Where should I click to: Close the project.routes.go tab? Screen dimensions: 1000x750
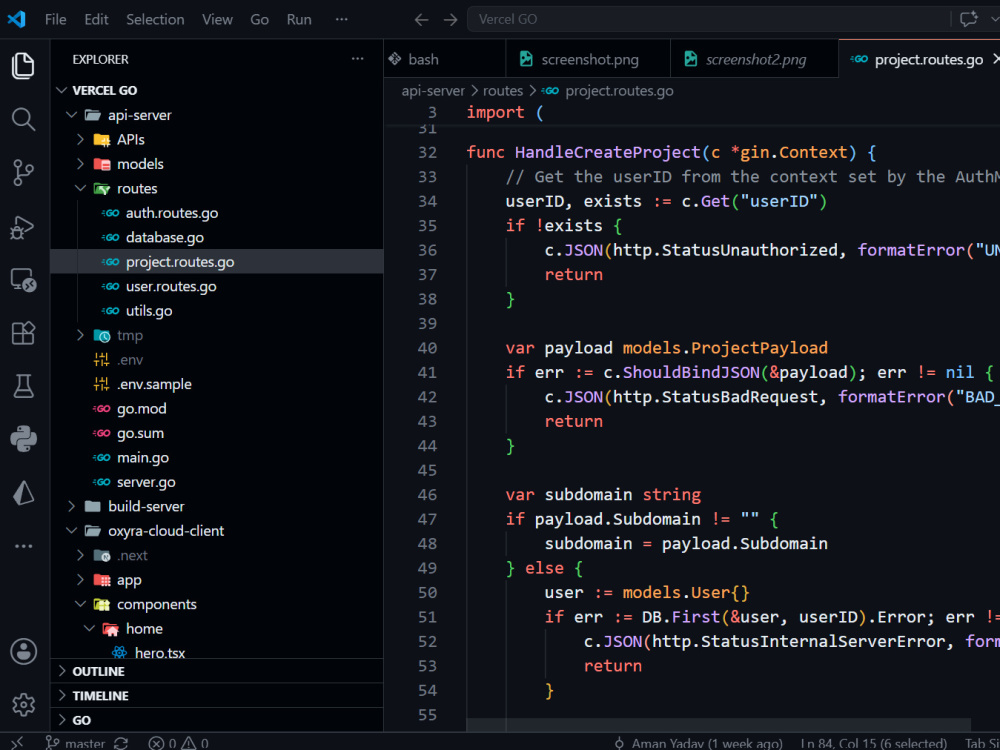995,59
